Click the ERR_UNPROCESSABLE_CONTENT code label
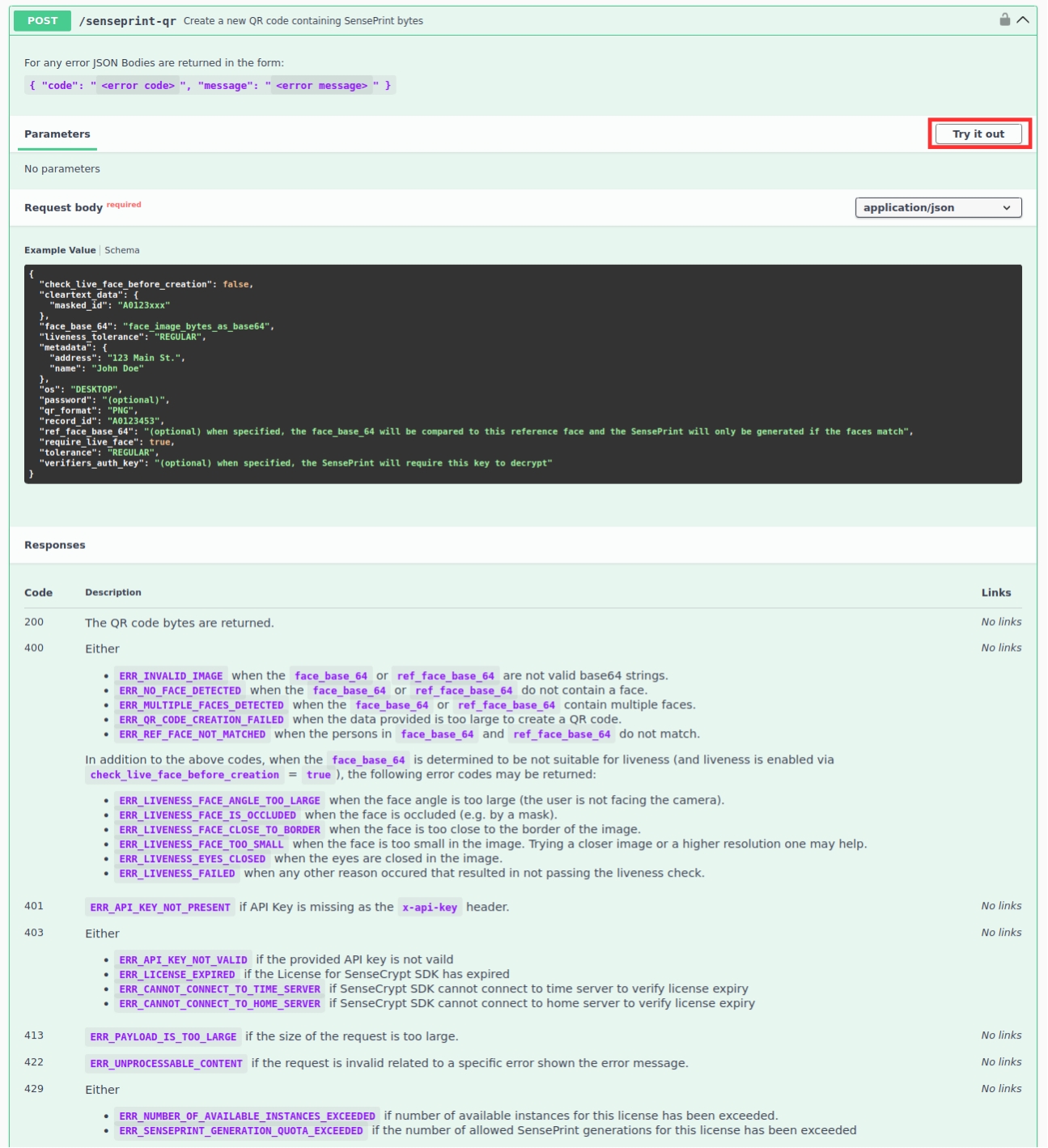The image size is (1048, 1148). [166, 1064]
